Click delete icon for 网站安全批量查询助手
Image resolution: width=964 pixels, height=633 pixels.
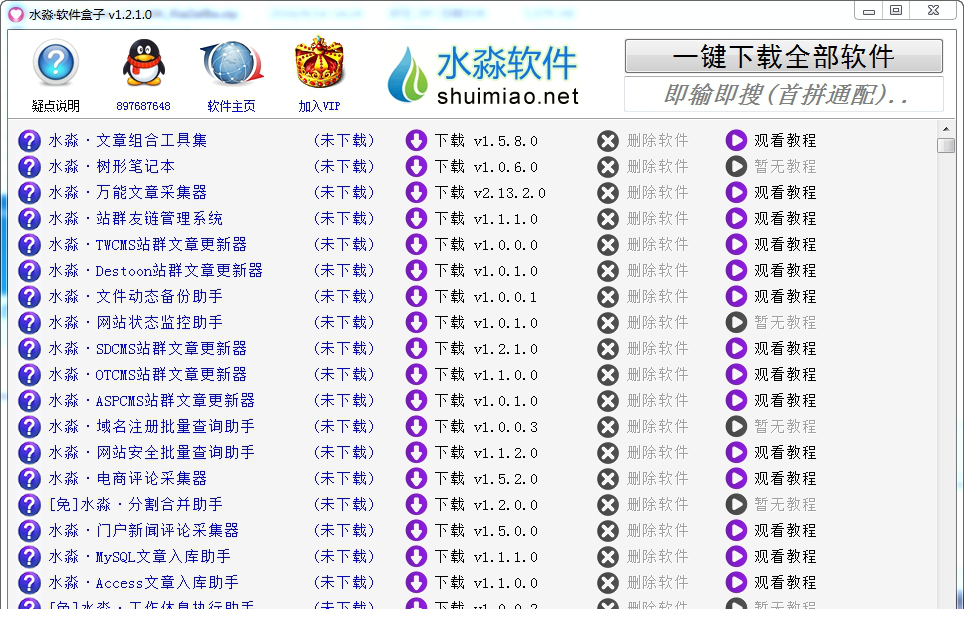(608, 453)
